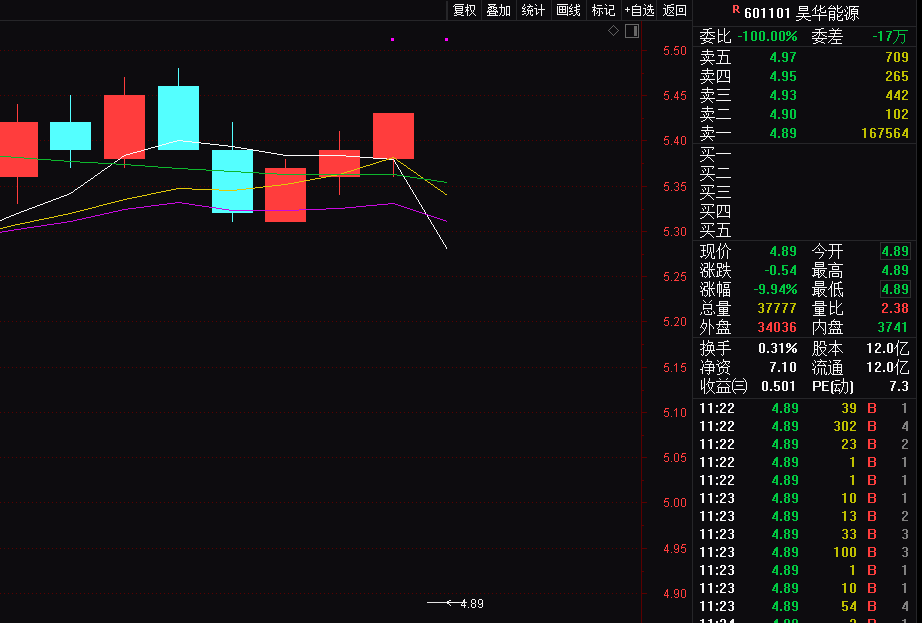Add stock via +自选 button
The width and height of the screenshot is (922, 623).
639,10
